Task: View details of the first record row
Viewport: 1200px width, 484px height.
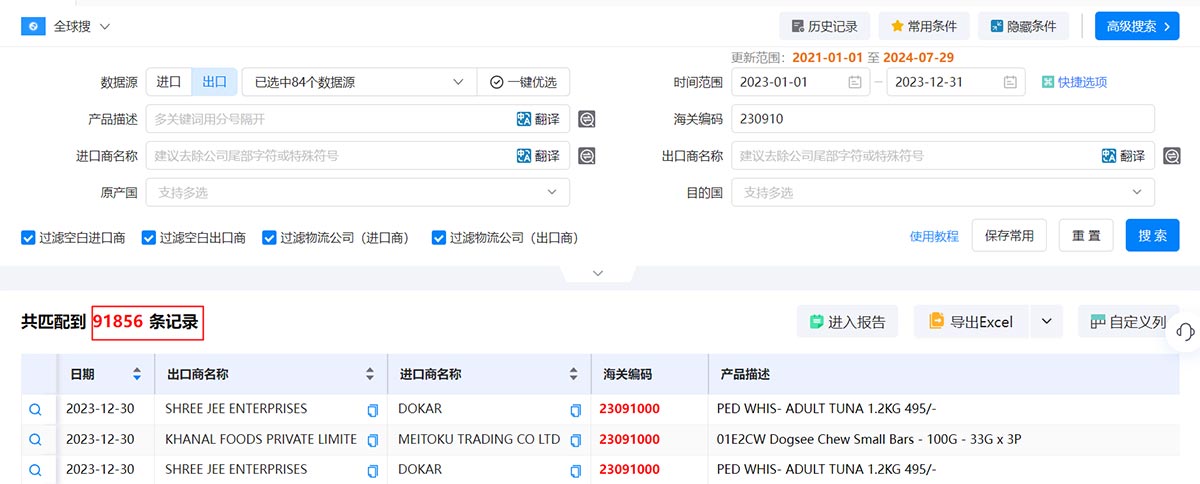Action: [x=35, y=409]
